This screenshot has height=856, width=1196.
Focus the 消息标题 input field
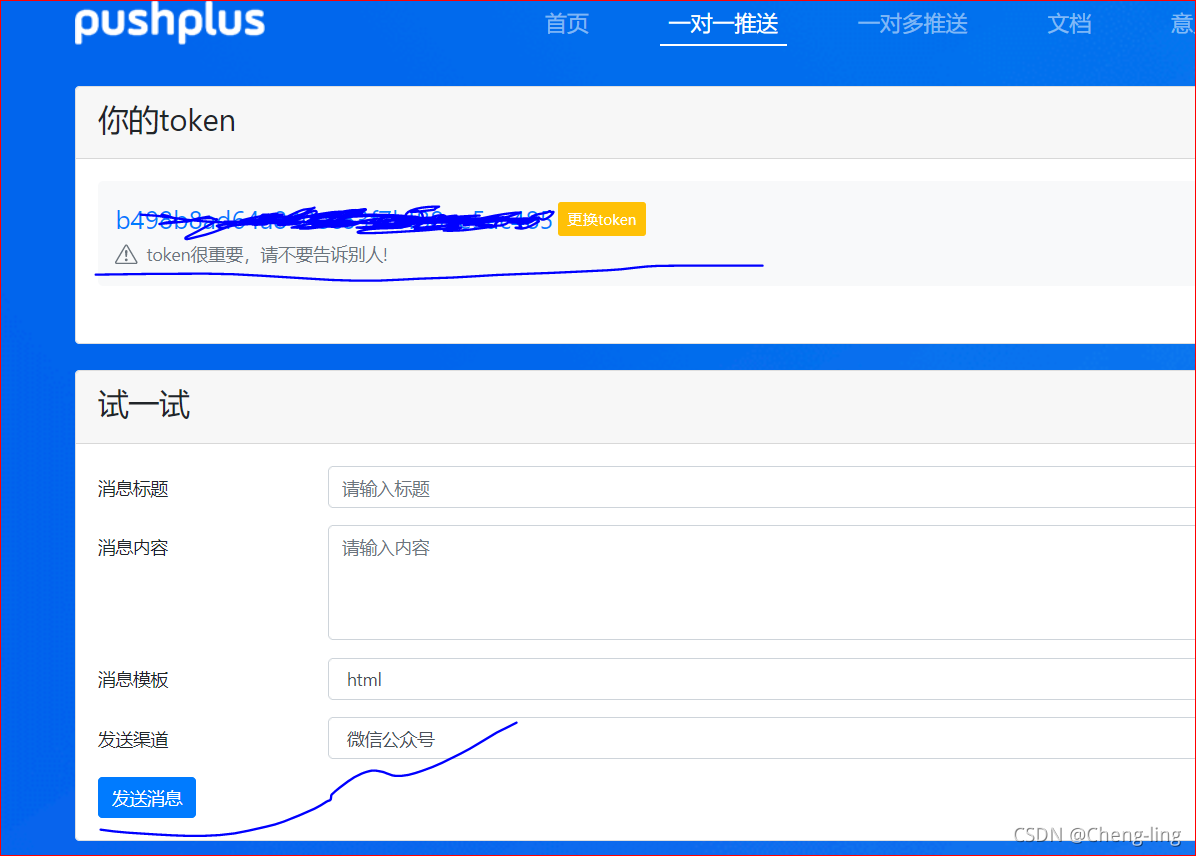pos(761,487)
